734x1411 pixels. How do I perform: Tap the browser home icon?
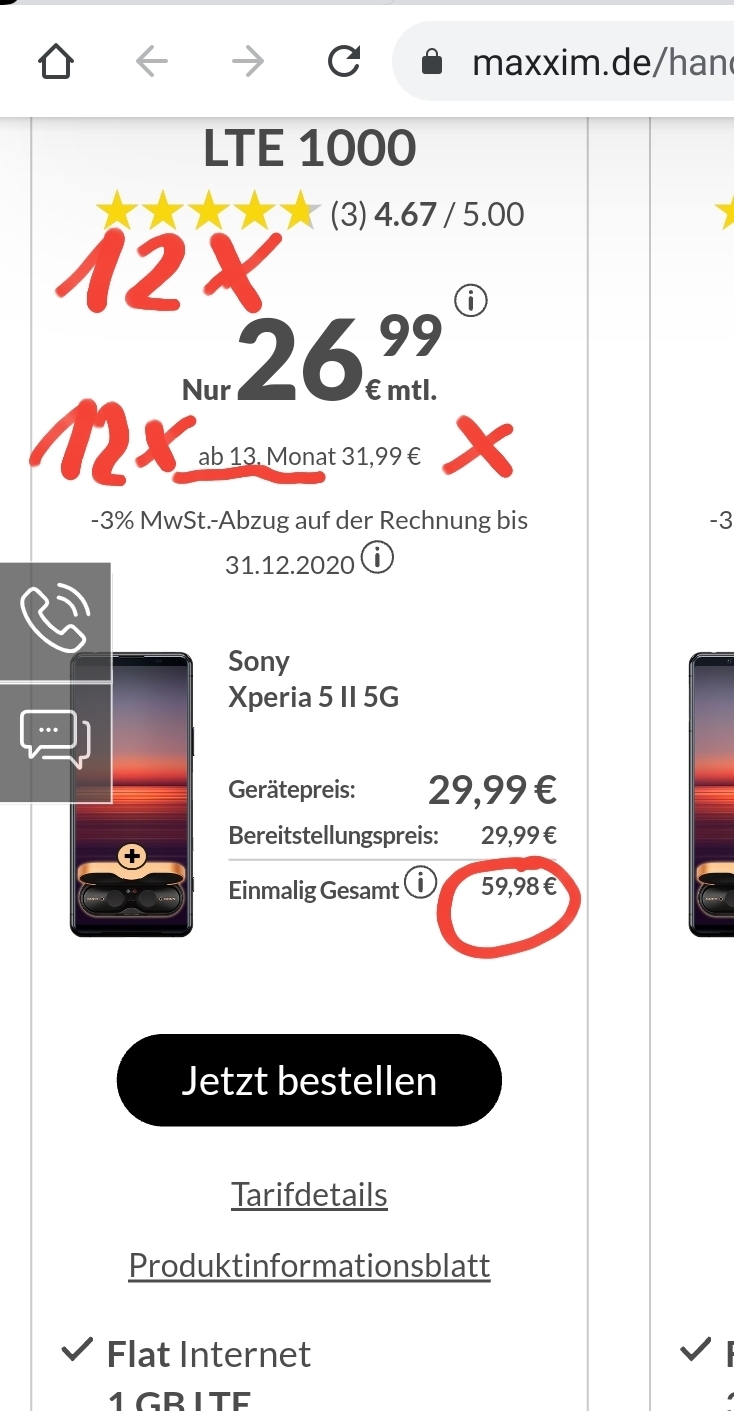click(56, 63)
